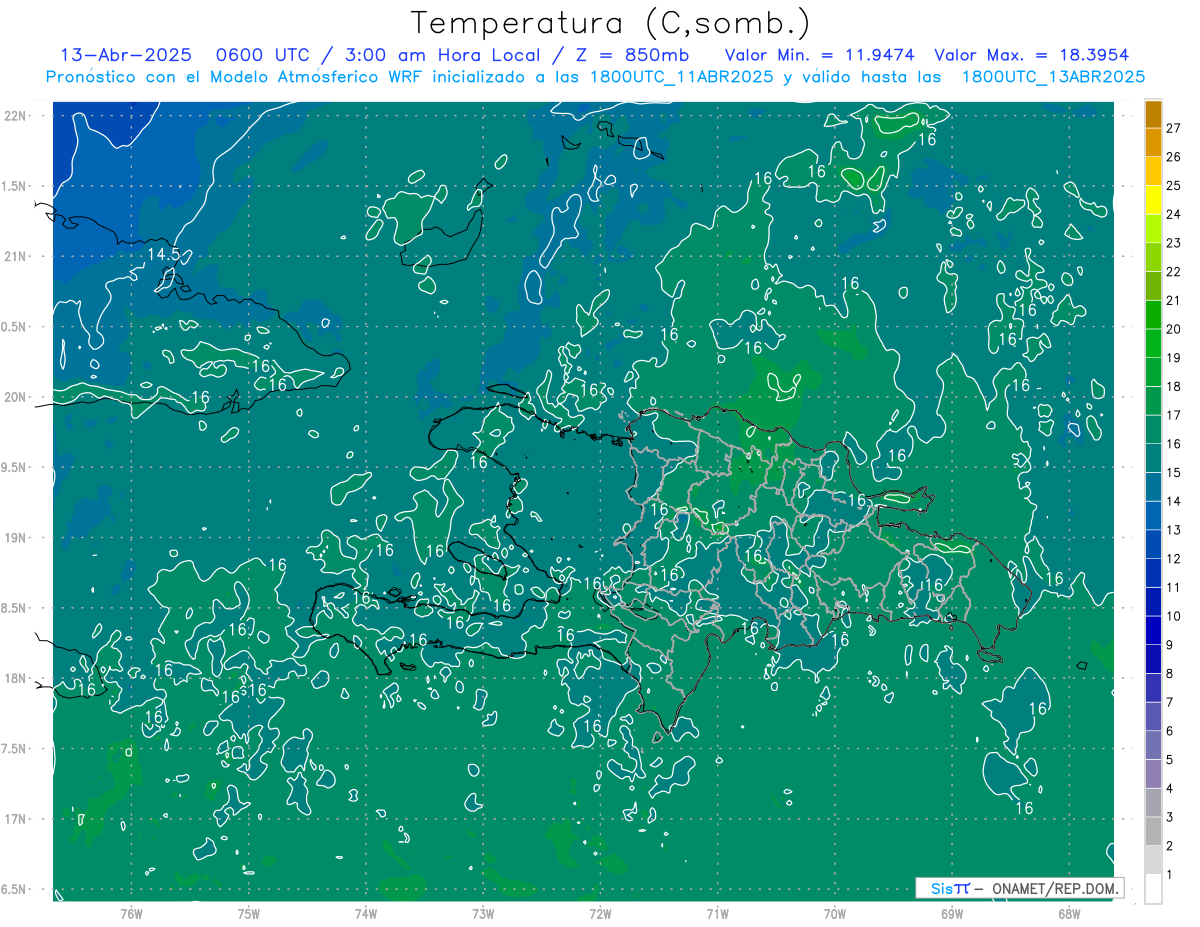Image resolution: width=1200 pixels, height=927 pixels.
Task: Click the '76W' longitude axis label
Action: click(131, 913)
